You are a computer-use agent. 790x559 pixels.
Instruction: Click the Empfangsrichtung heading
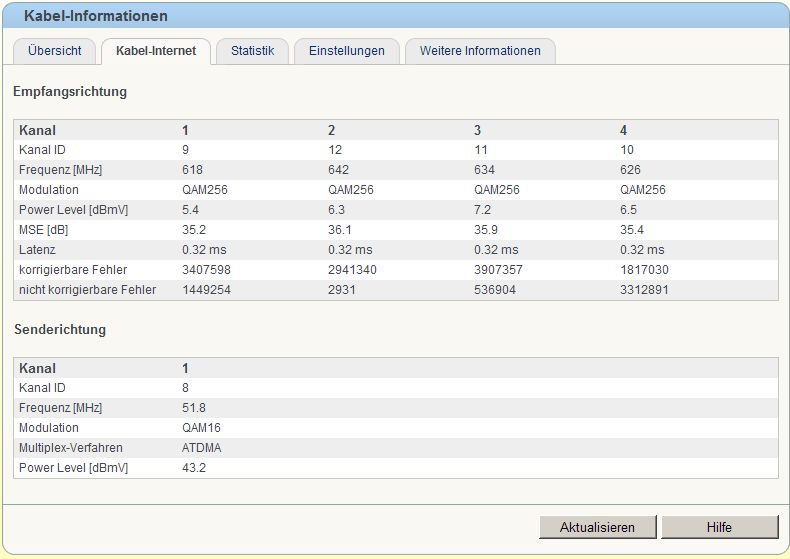[70, 92]
